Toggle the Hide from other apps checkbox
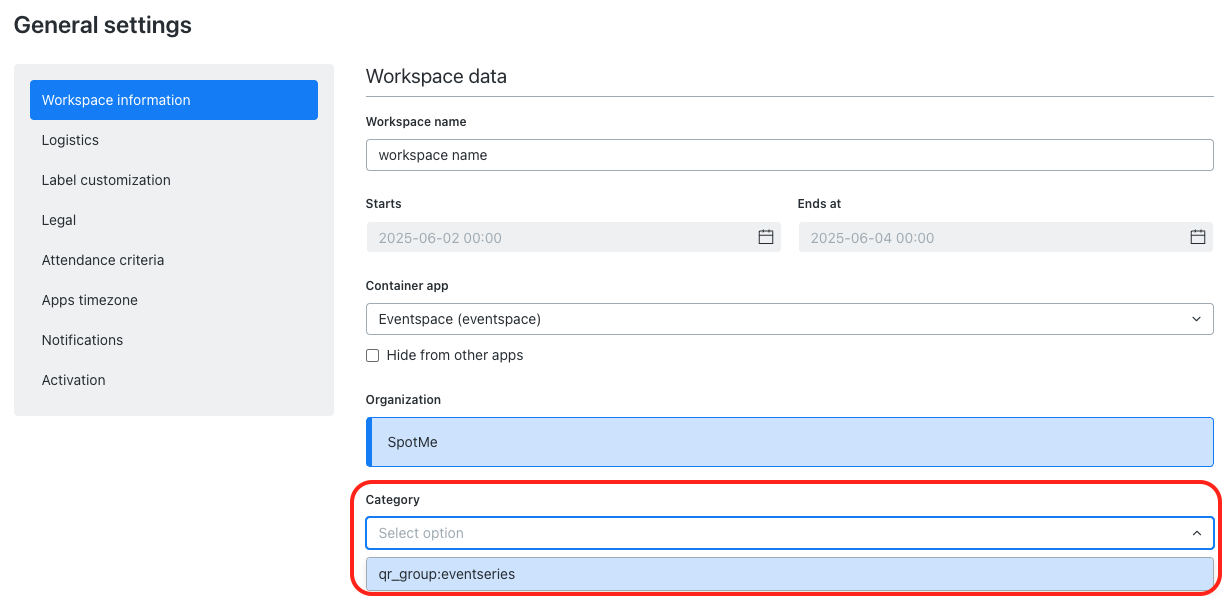 372,355
